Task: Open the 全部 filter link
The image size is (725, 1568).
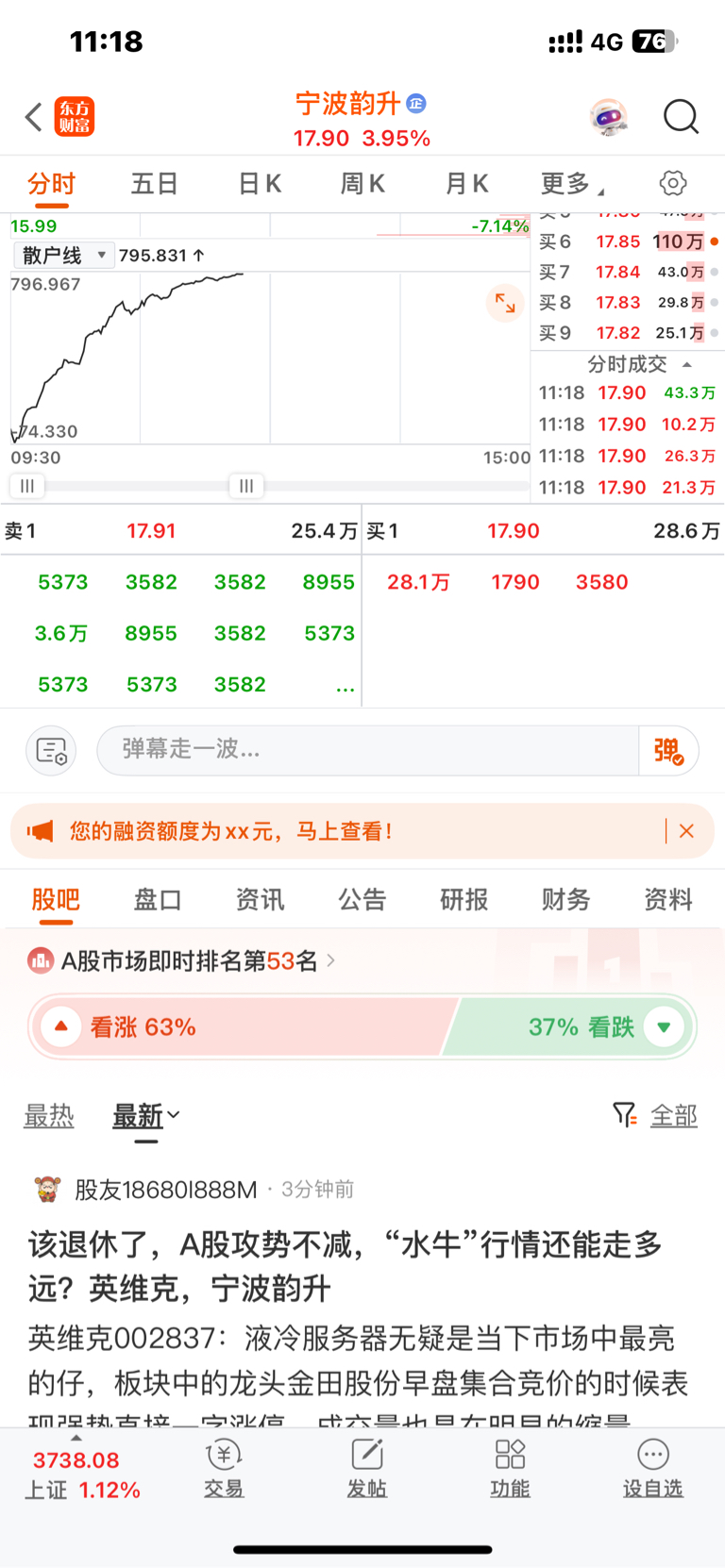Action: (x=674, y=1116)
